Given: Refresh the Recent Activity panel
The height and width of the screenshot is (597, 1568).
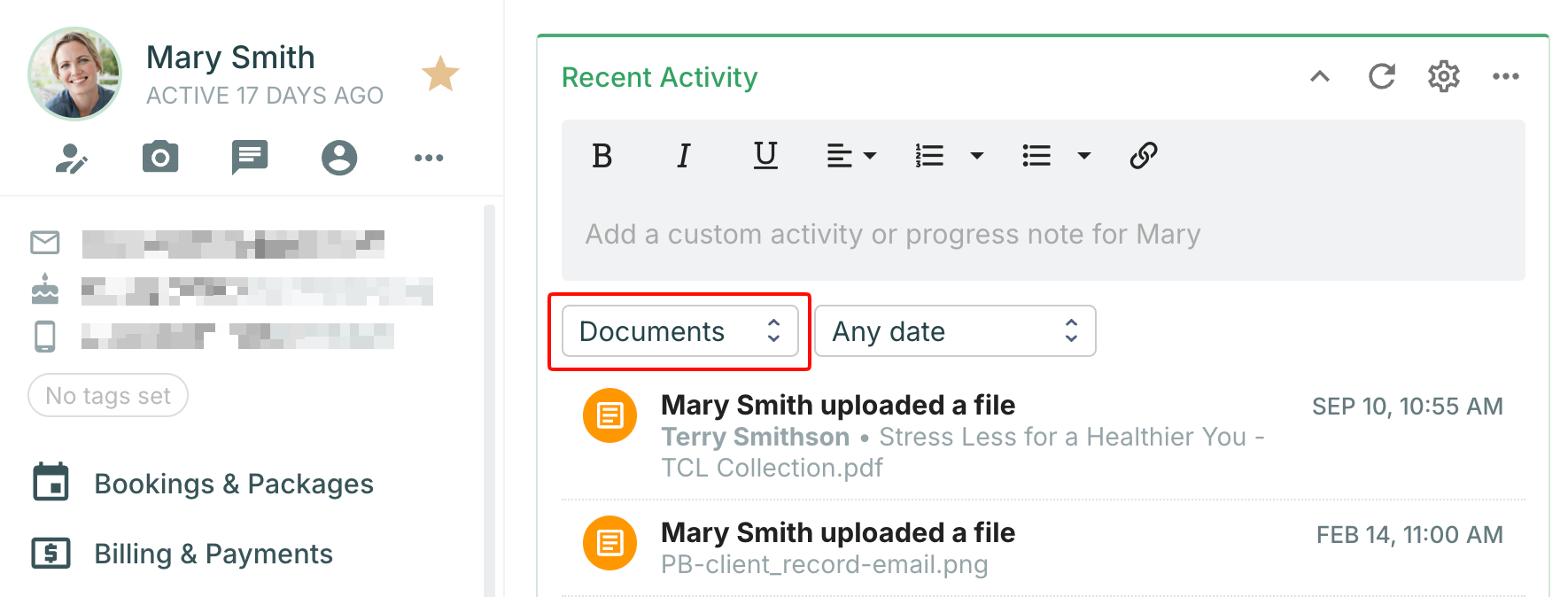Looking at the screenshot, I should point(1381,77).
